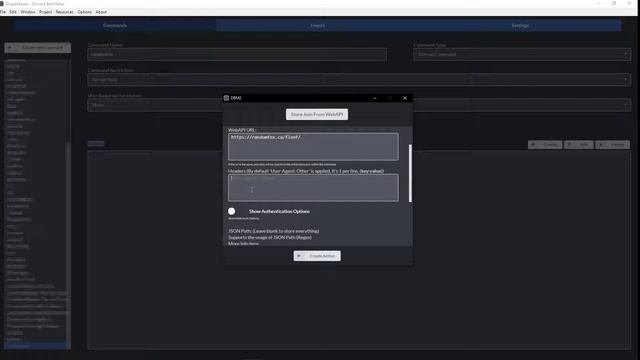
Task: Open the Command Type dropdown
Action: (522, 54)
